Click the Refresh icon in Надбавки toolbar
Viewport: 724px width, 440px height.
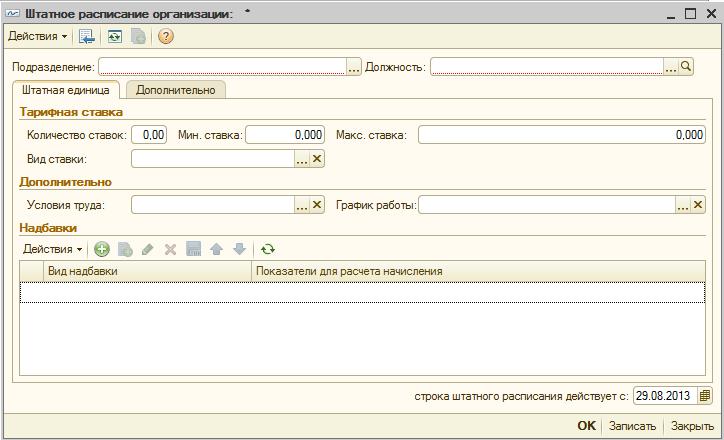point(267,249)
